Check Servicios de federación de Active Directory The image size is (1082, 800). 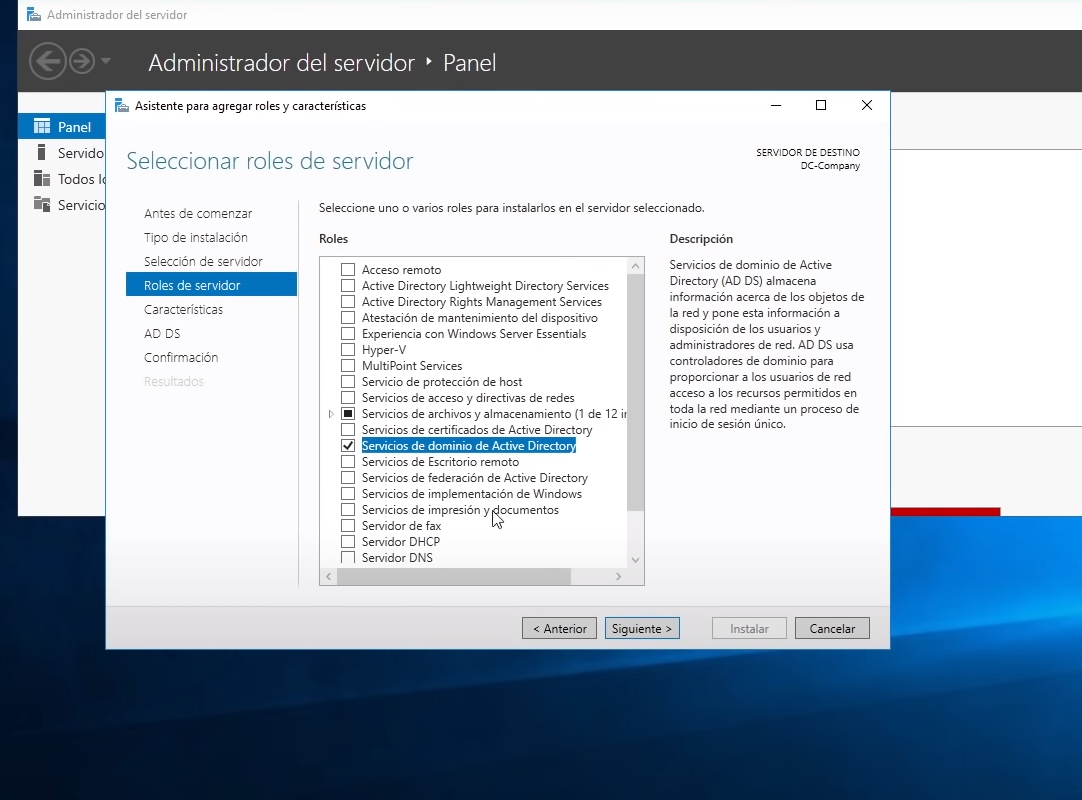(x=348, y=478)
